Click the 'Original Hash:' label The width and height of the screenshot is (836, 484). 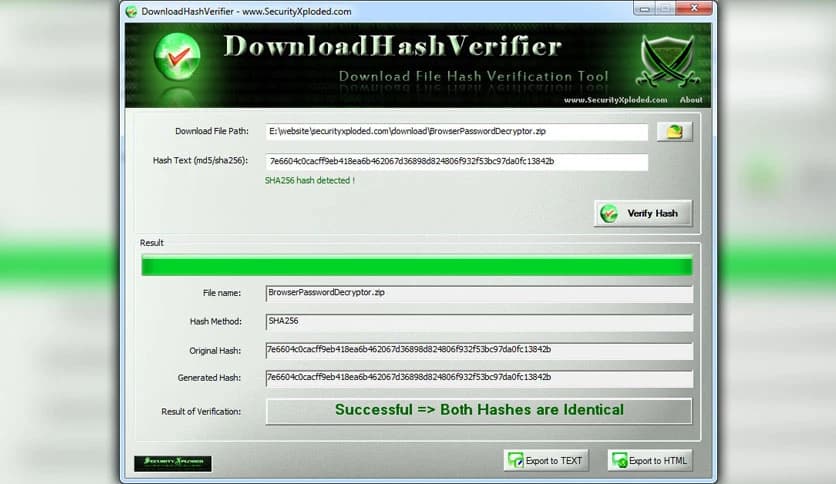215,351
